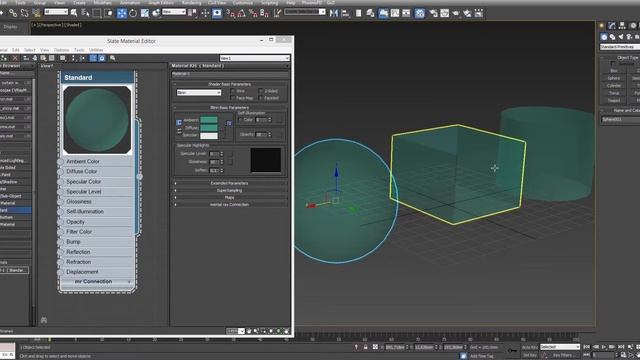Click the Sphere primitive button
640x360 pixels.
614,78
